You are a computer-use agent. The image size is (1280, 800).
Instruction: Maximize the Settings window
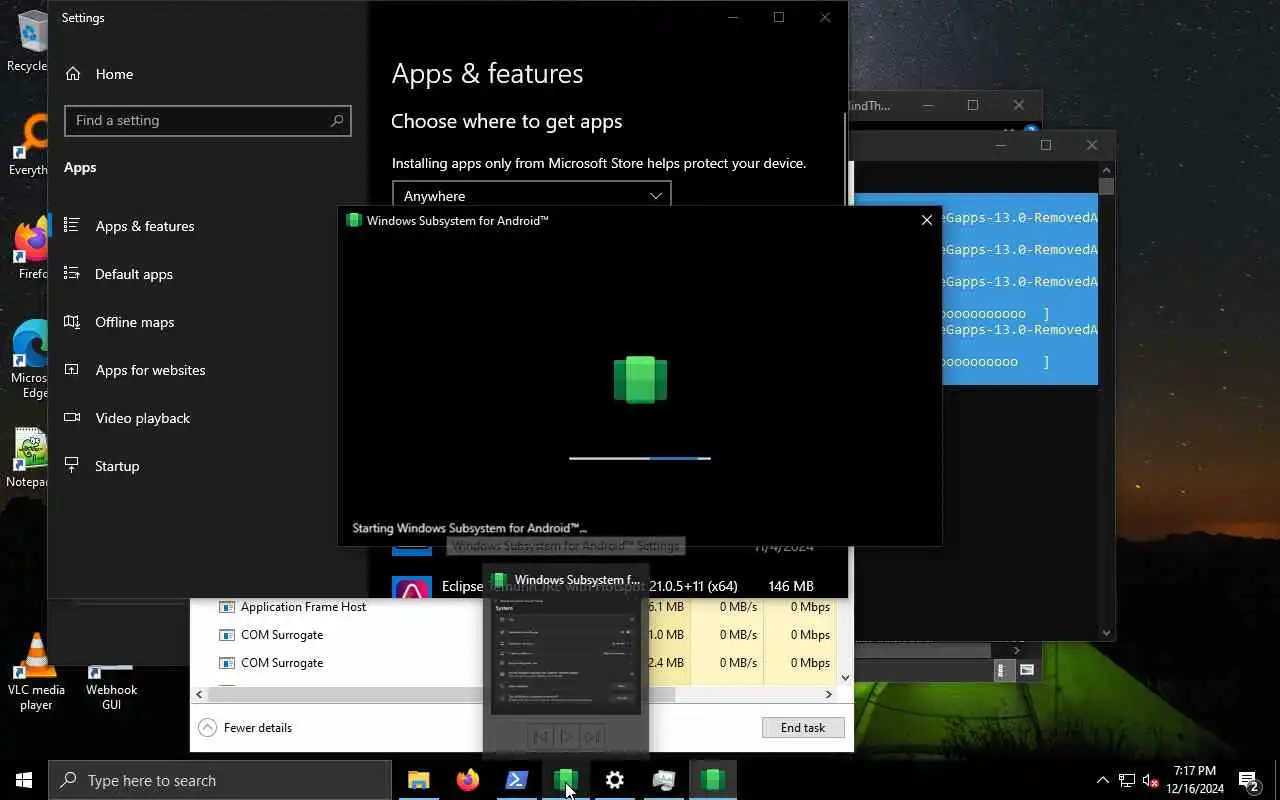779,17
